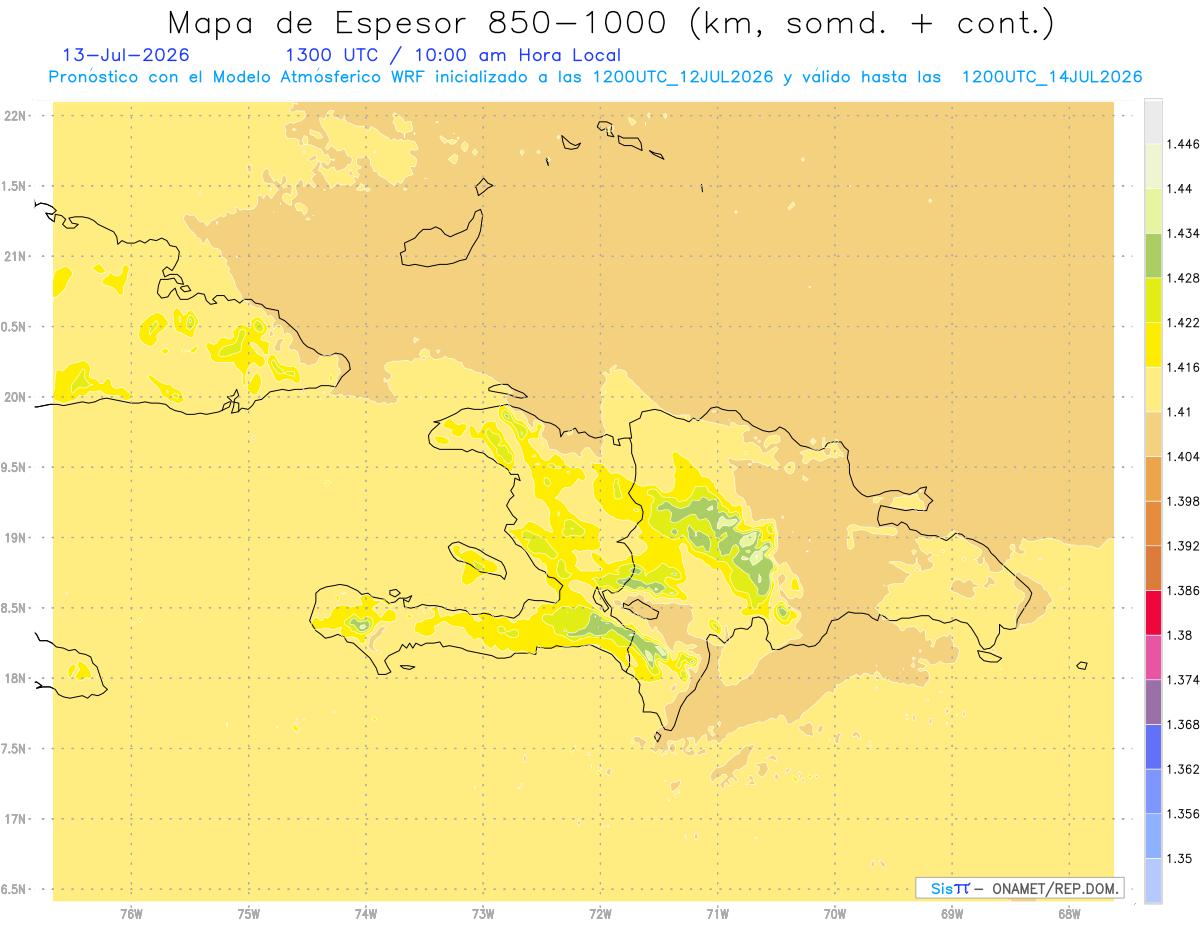The image size is (1200, 927).
Task: Pick the orange swatch between 1.398 and 1.404
Action: point(1153,478)
